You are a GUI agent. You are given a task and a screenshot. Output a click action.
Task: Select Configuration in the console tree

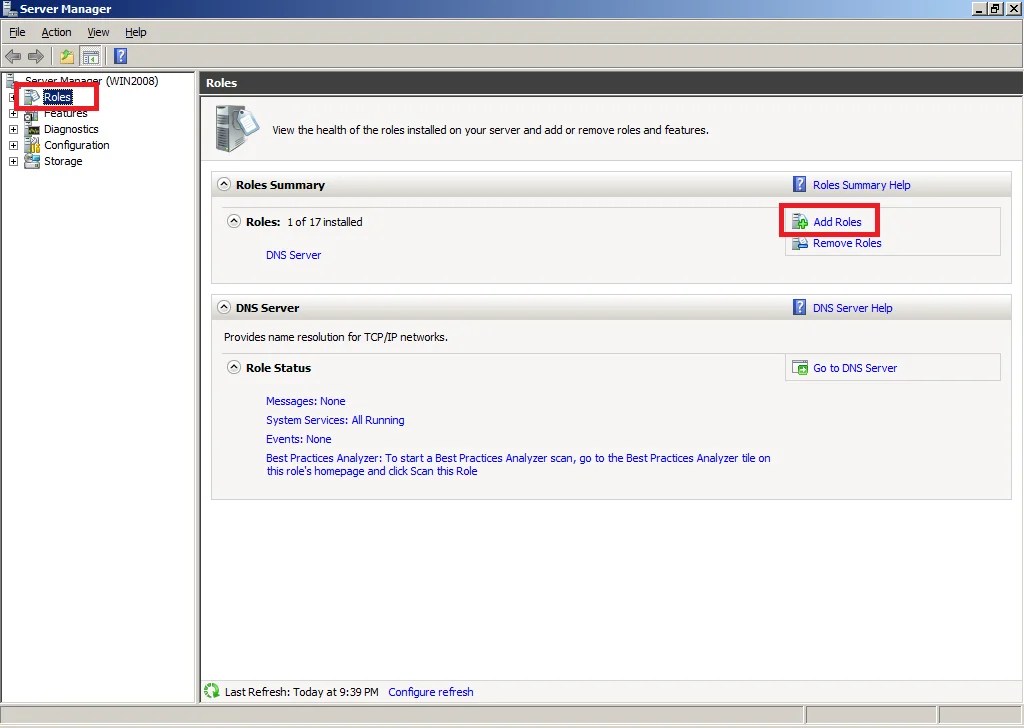pyautogui.click(x=76, y=145)
